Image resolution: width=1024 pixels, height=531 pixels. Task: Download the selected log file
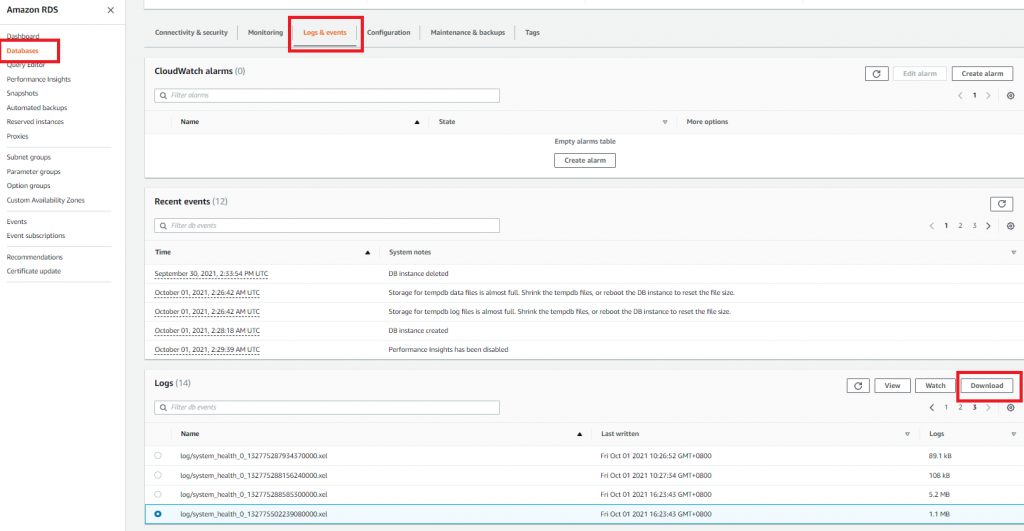[986, 386]
